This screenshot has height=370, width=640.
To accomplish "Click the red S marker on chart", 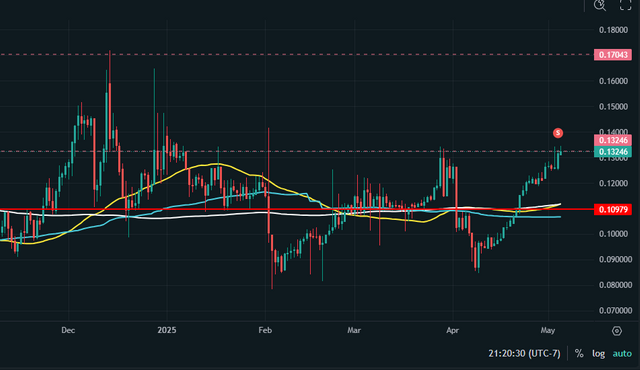I will [558, 133].
